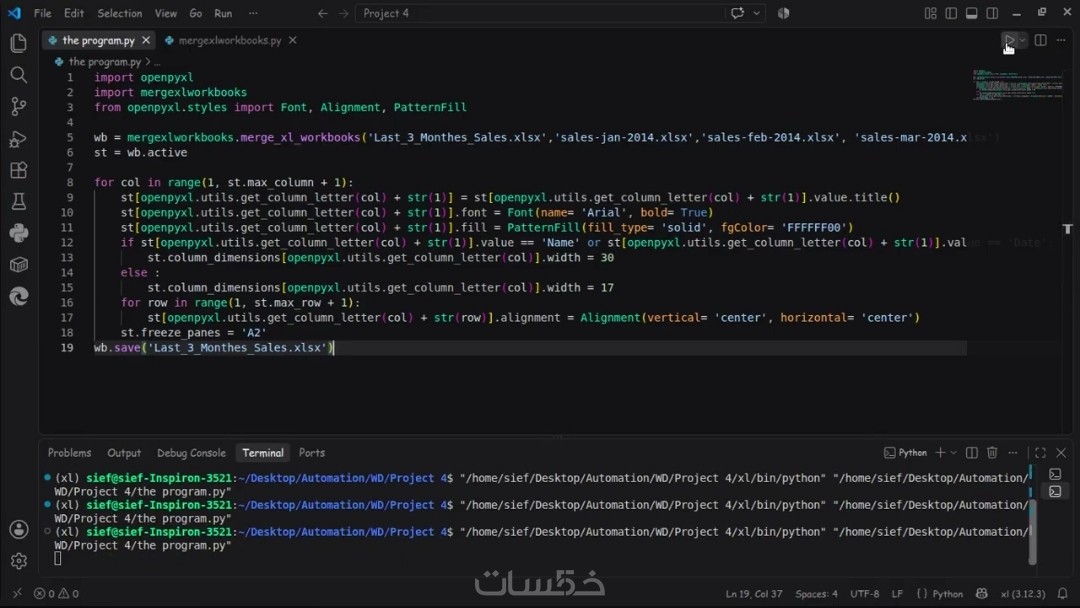Click the Copilot chat icon in title bar
The width and height of the screenshot is (1080, 608).
tap(737, 13)
